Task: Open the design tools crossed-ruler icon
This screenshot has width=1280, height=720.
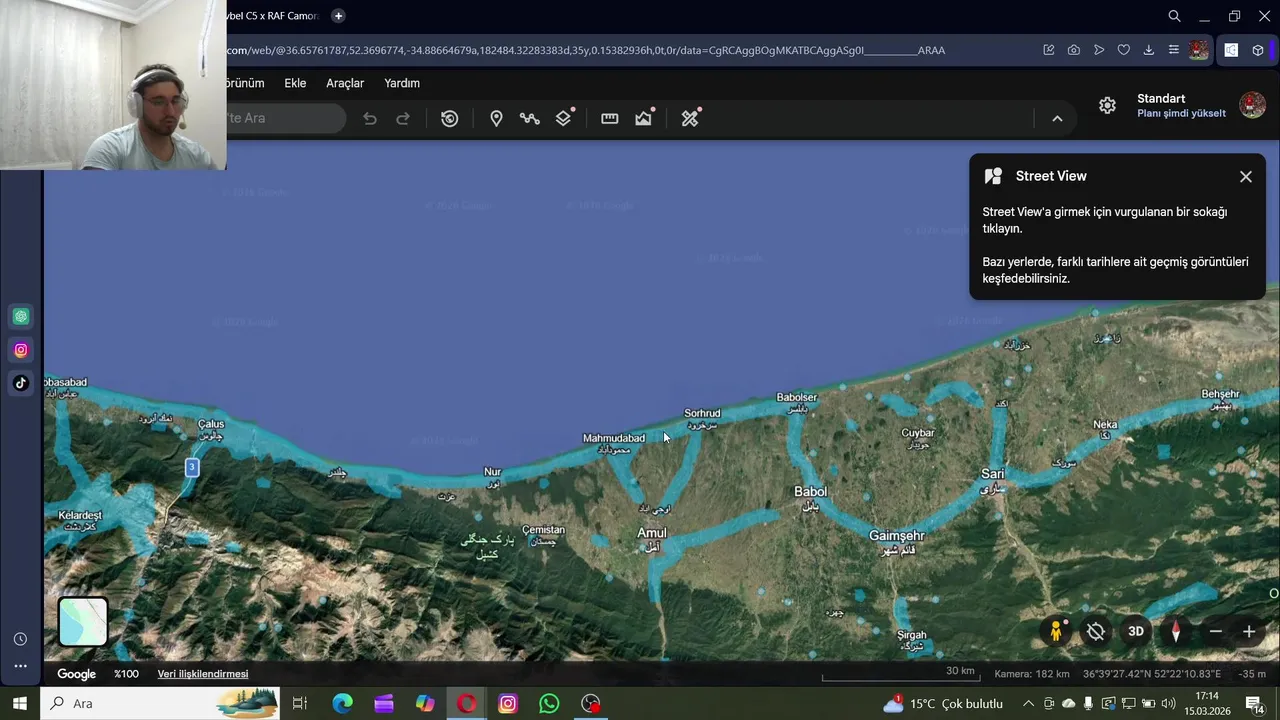Action: point(690,118)
